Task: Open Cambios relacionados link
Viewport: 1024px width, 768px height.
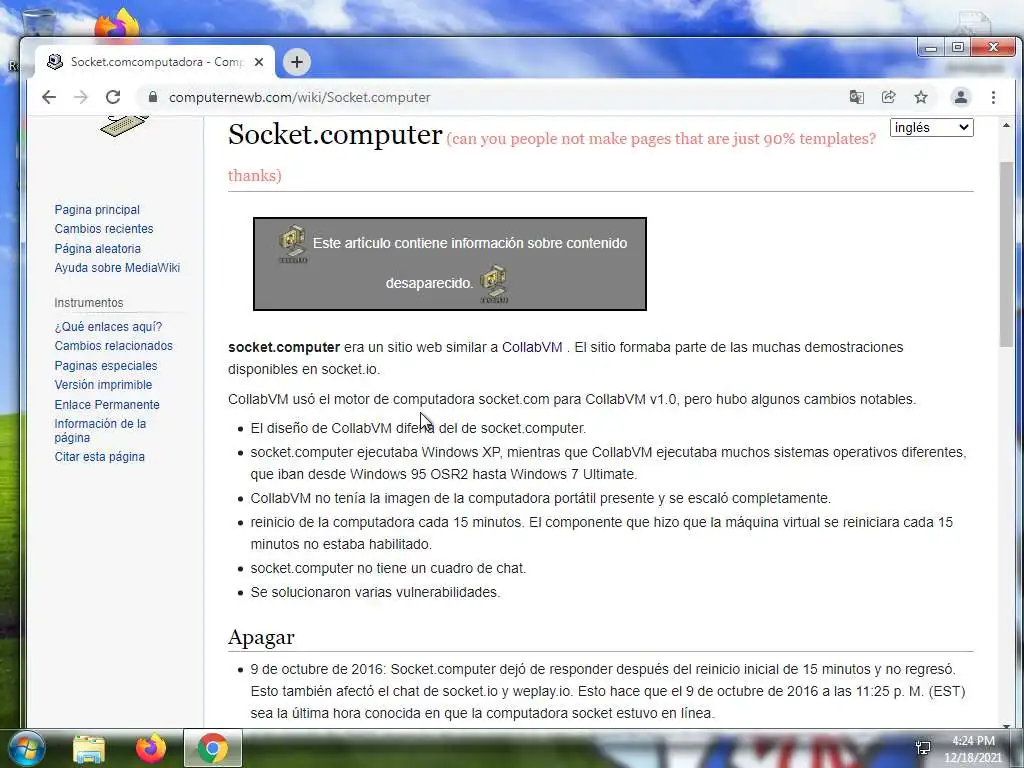Action: pos(114,345)
